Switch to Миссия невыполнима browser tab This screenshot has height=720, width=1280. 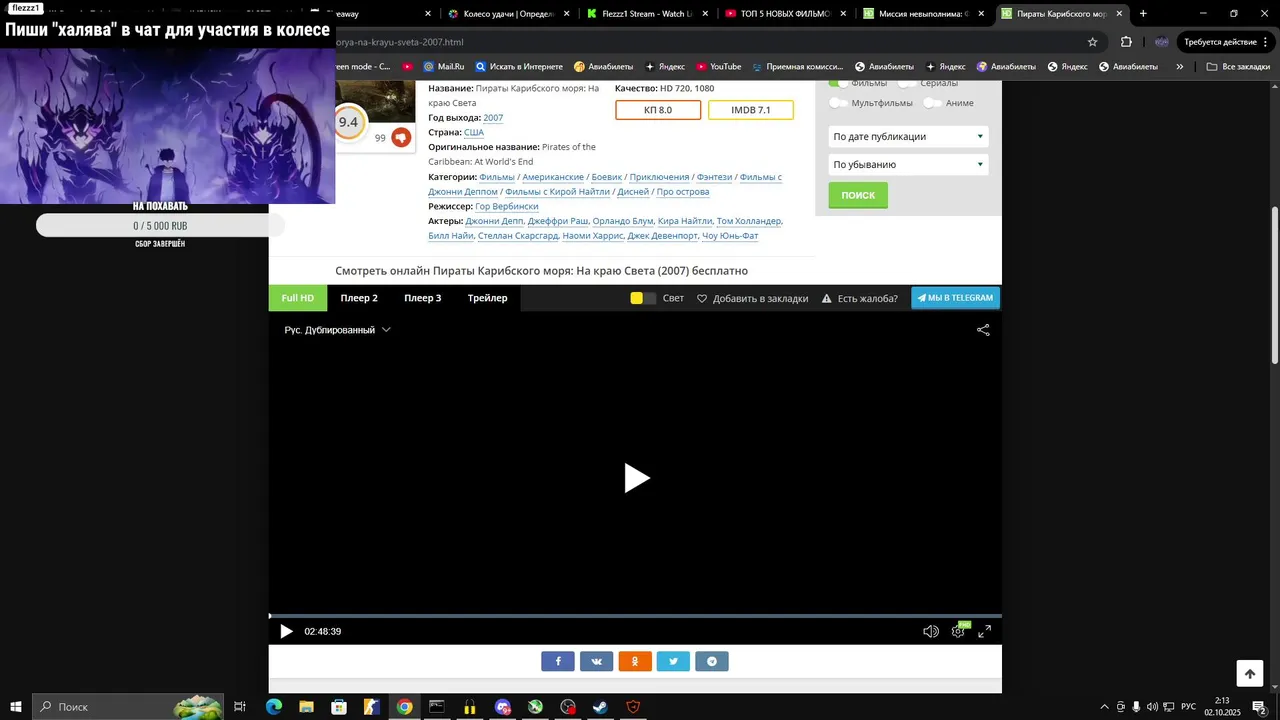[x=924, y=14]
